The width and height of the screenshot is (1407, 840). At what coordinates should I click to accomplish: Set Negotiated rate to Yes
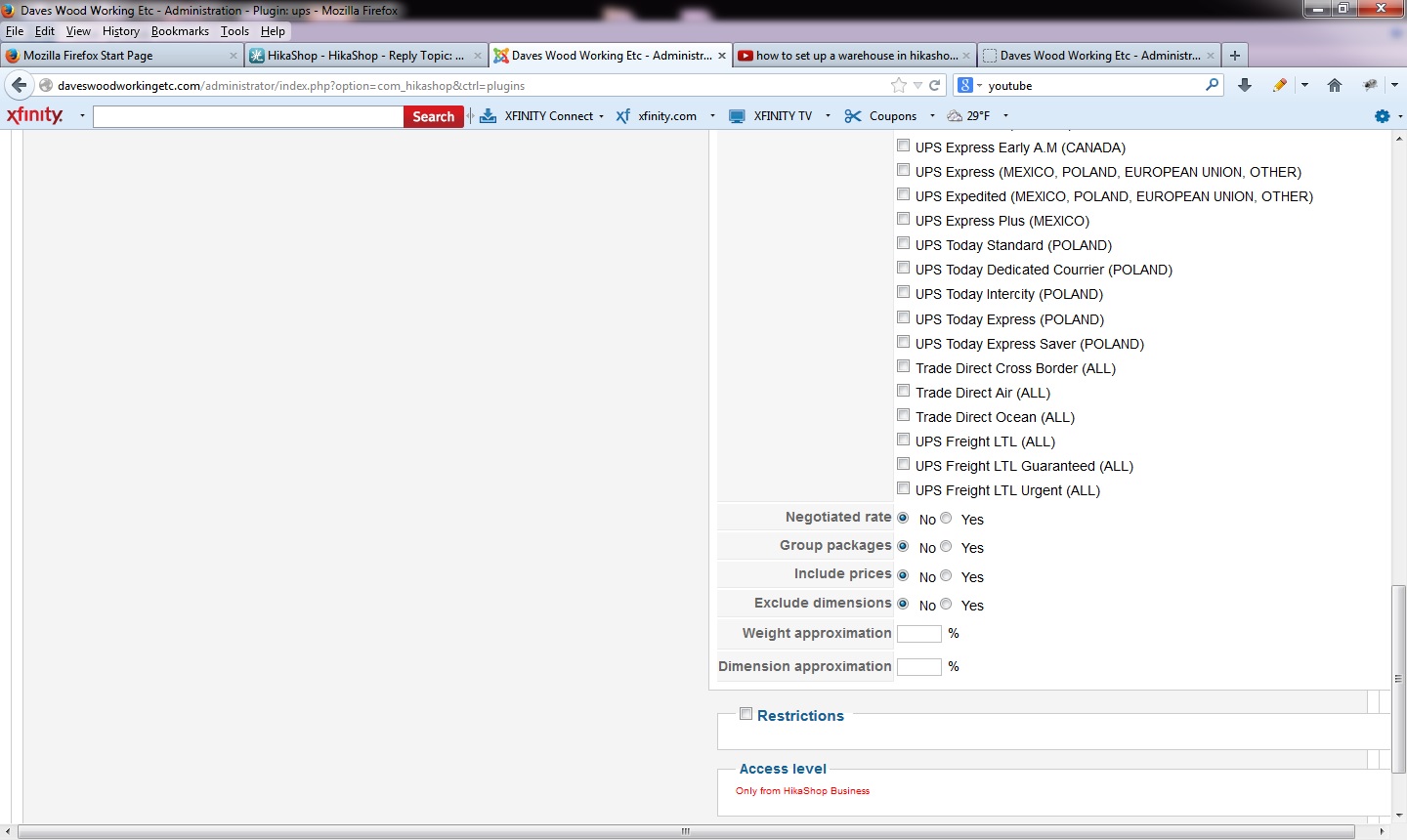pyautogui.click(x=946, y=518)
